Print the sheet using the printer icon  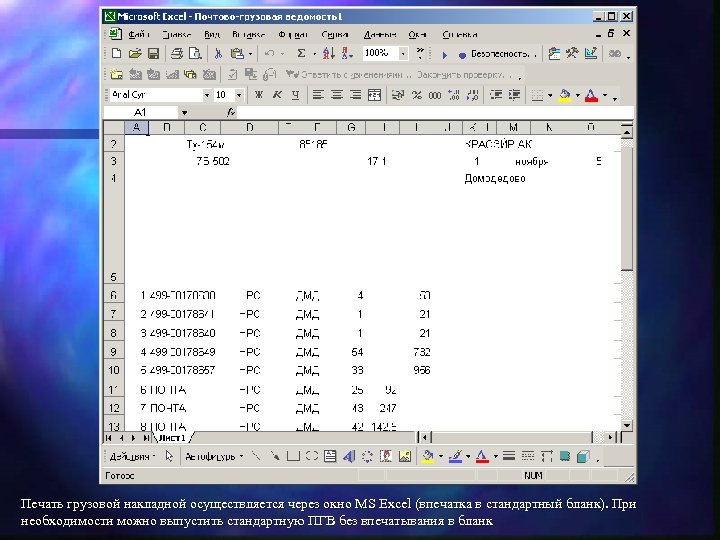[177, 54]
